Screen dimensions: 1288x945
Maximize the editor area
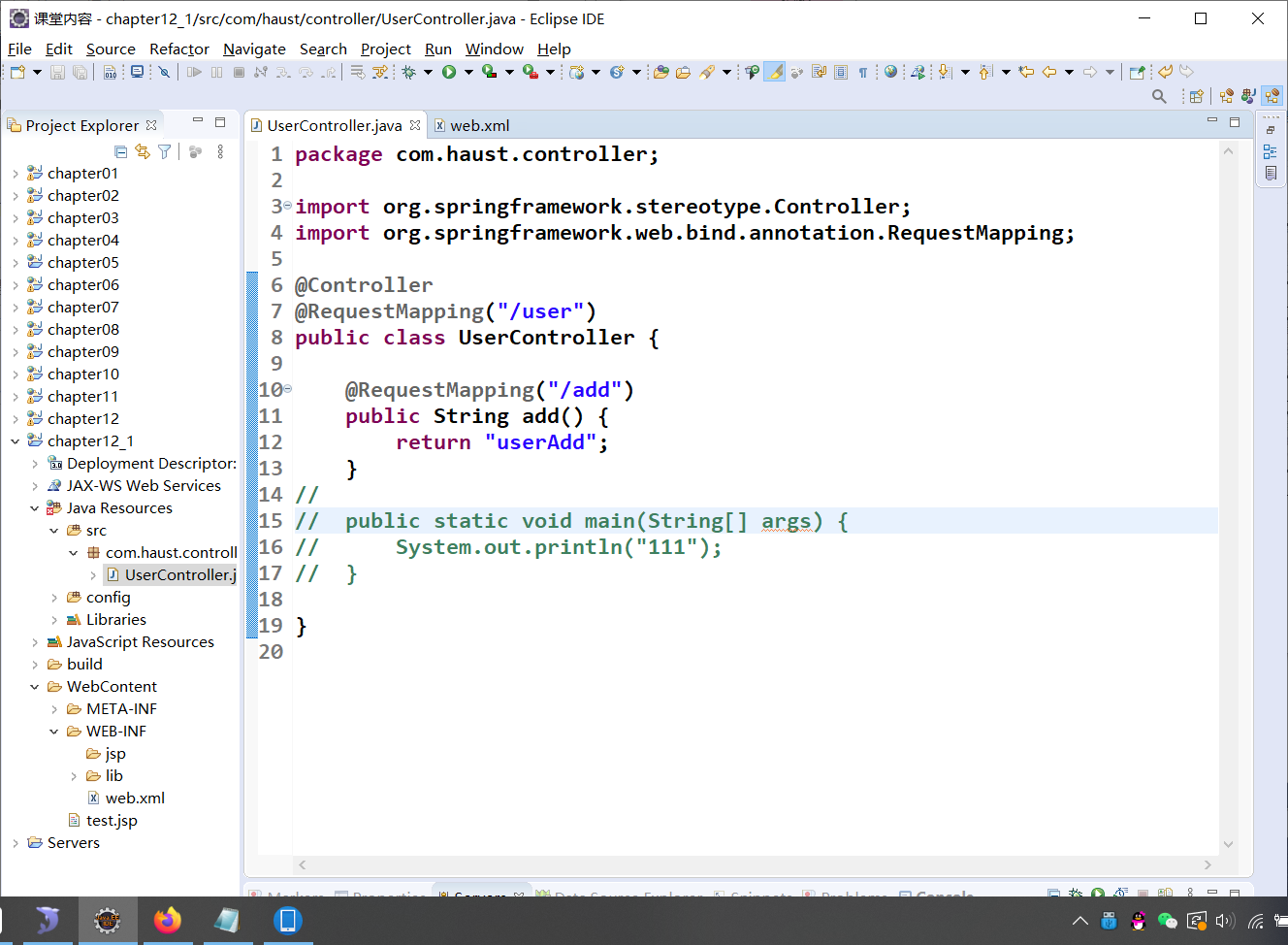tap(1235, 122)
